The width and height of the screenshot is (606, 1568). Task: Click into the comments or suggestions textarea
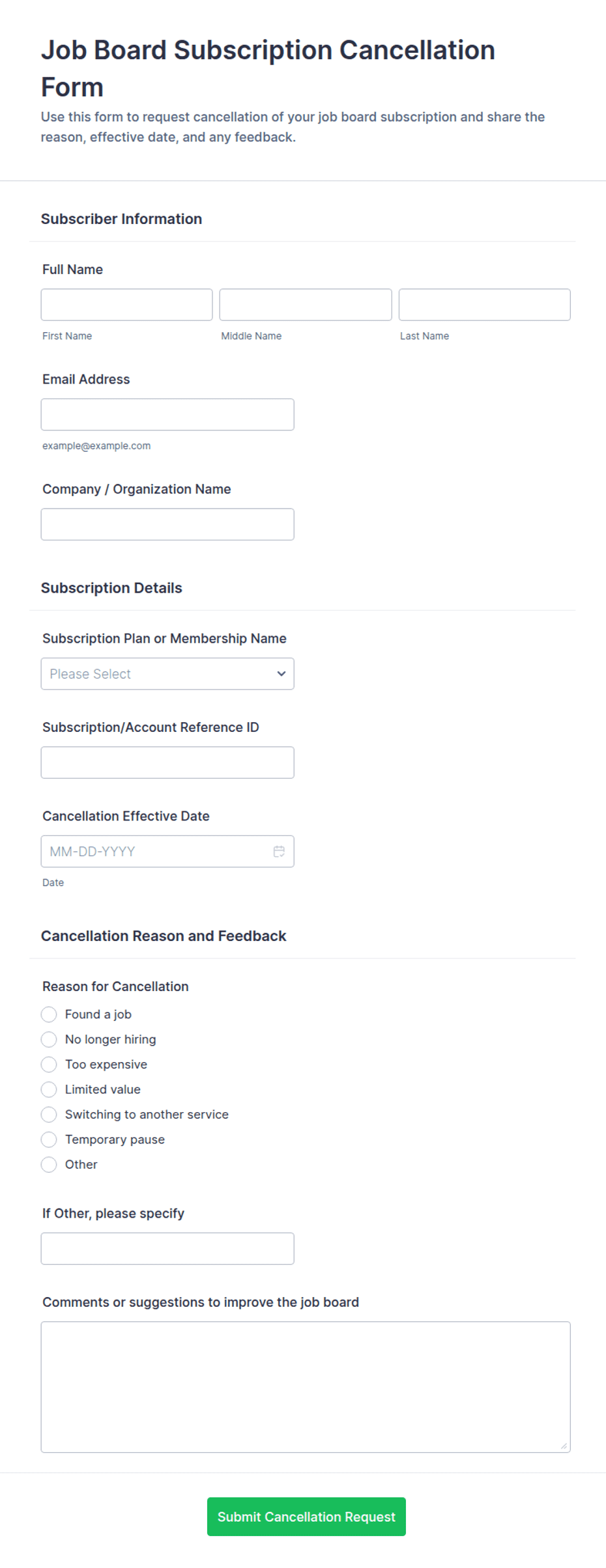click(x=306, y=1387)
